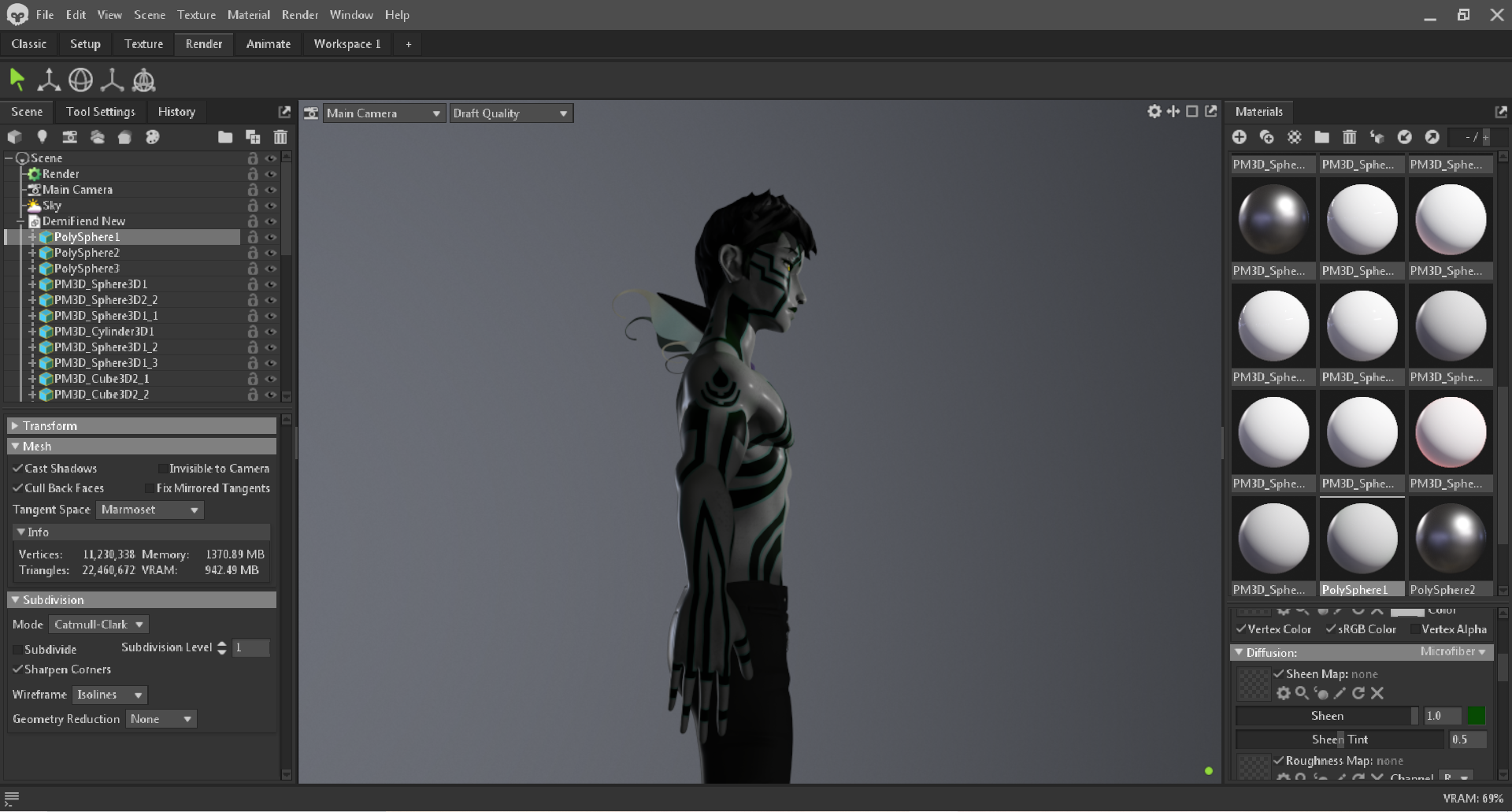The image size is (1512, 812).
Task: Toggle Vertex Color checkbox
Action: (1241, 628)
